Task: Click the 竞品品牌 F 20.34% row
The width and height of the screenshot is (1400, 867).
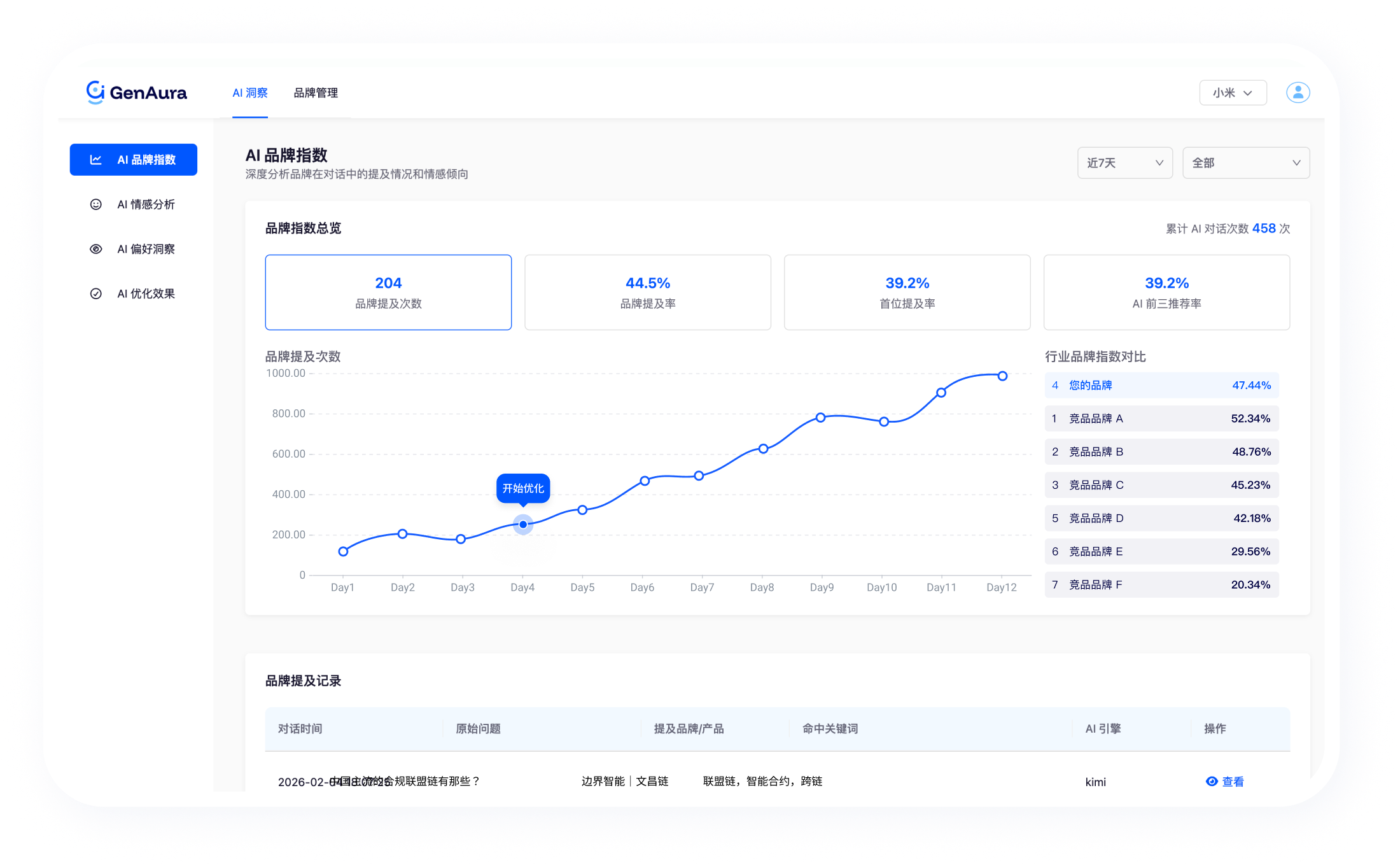Action: (x=1161, y=584)
